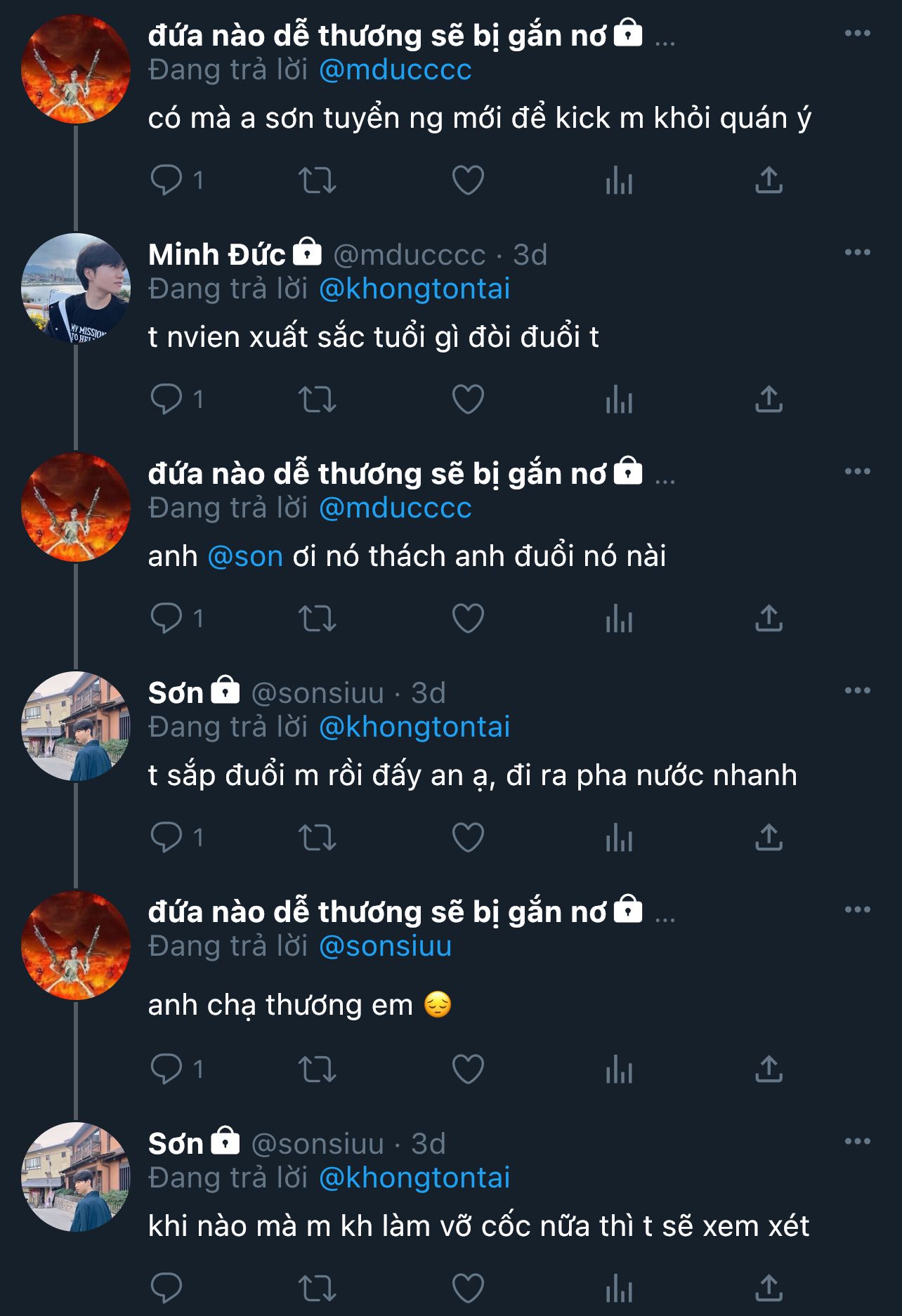The height and width of the screenshot is (1316, 902).
Task: Open more options for 'anh chạ thương em' tweet
Action: [857, 910]
